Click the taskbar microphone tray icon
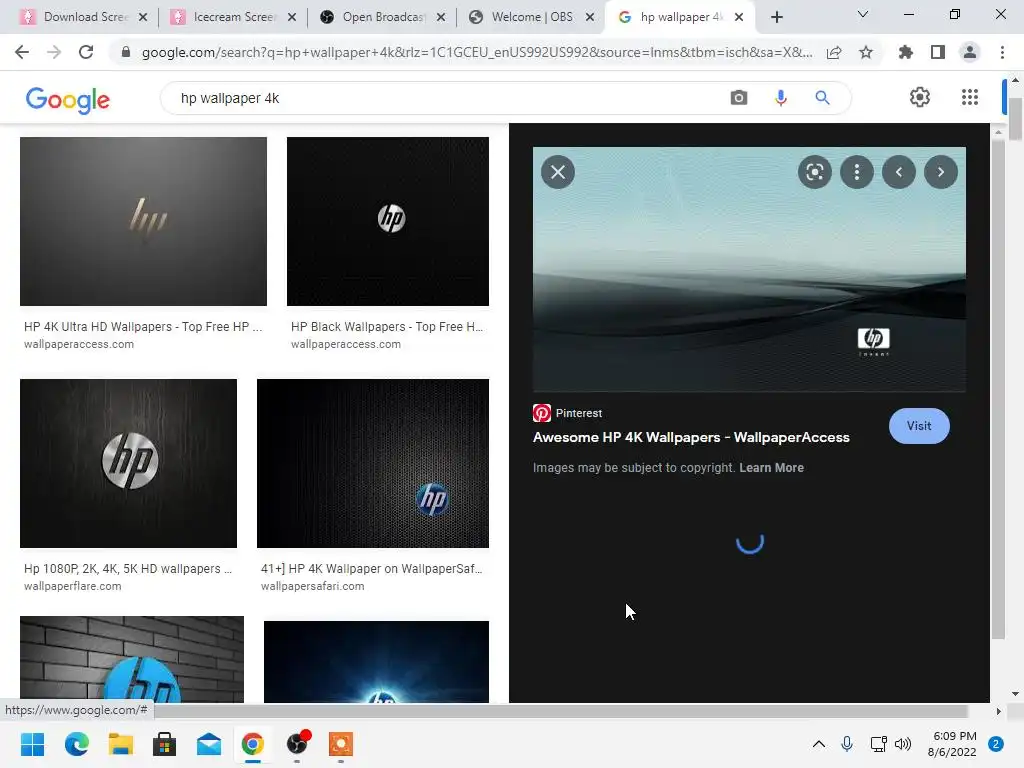 click(847, 744)
